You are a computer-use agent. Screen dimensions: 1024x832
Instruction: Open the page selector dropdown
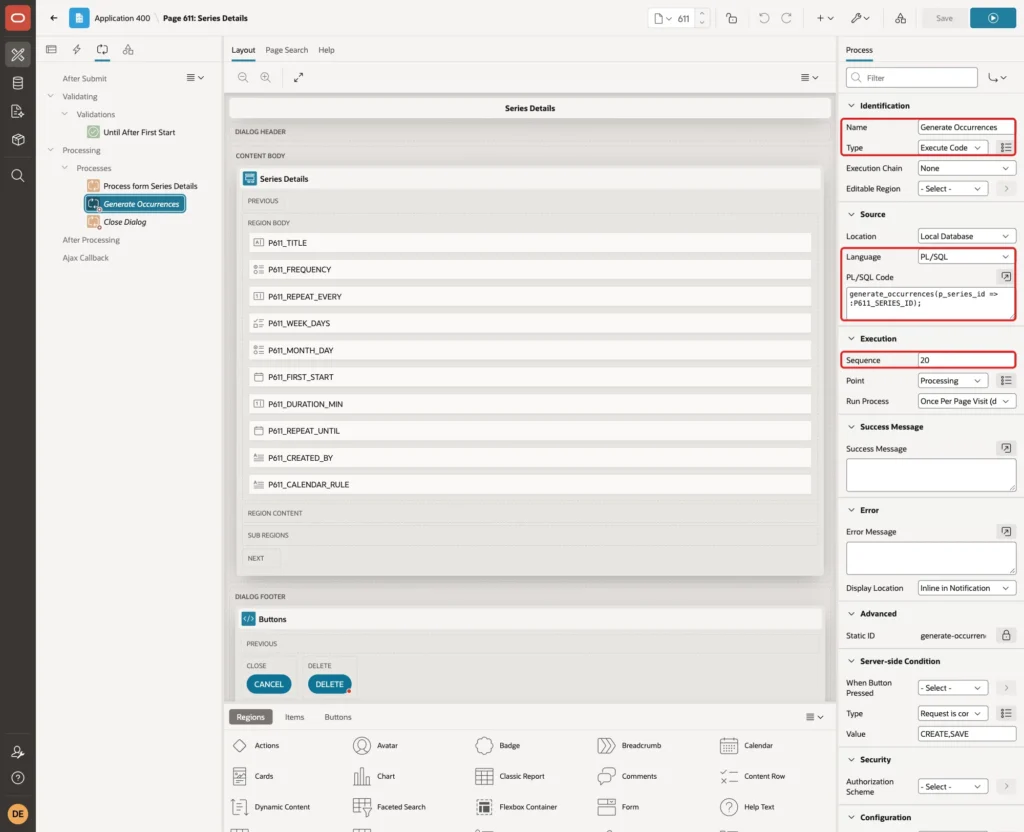click(x=663, y=18)
